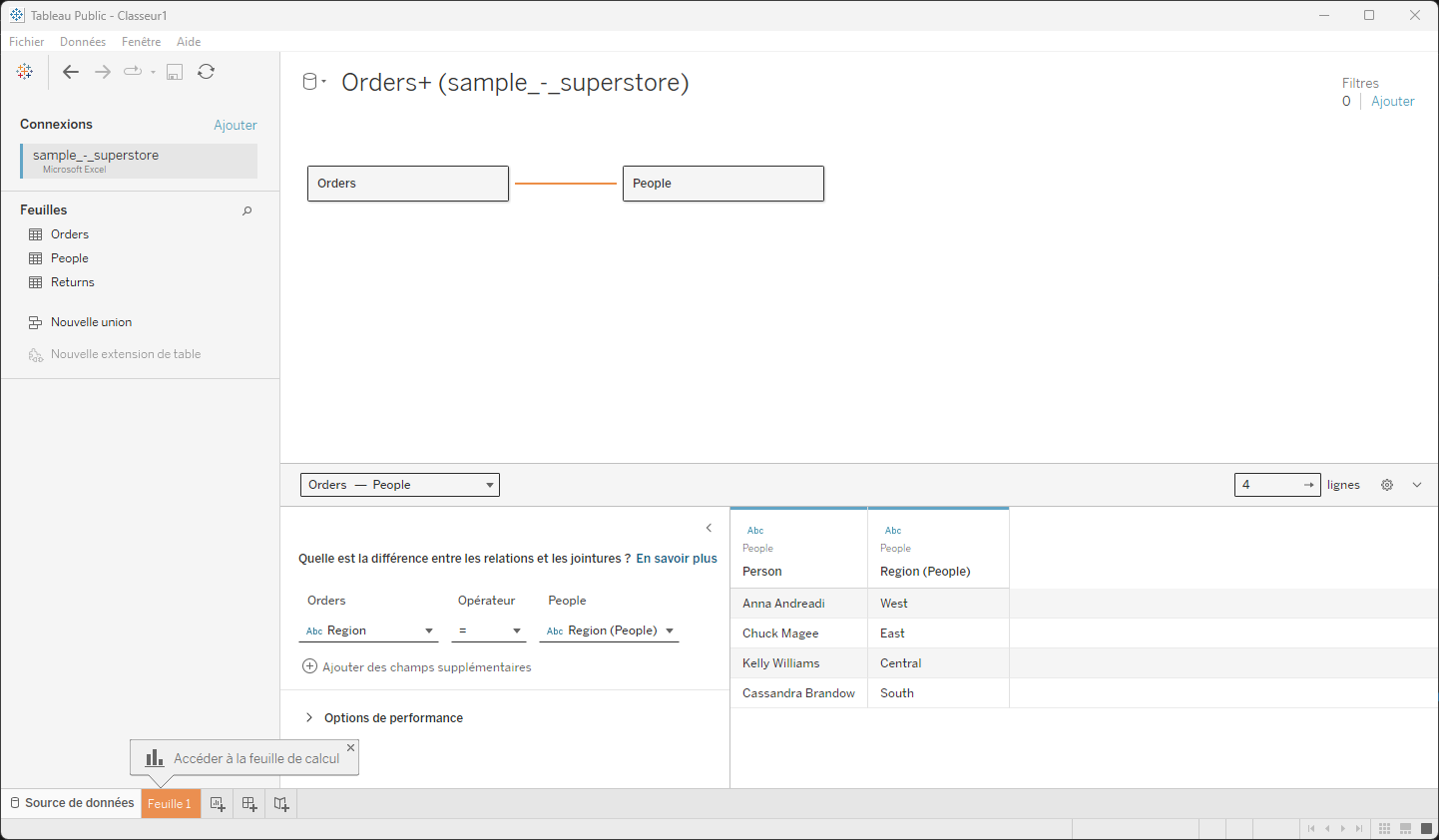Add a filter via Ajouter link

[1393, 102]
